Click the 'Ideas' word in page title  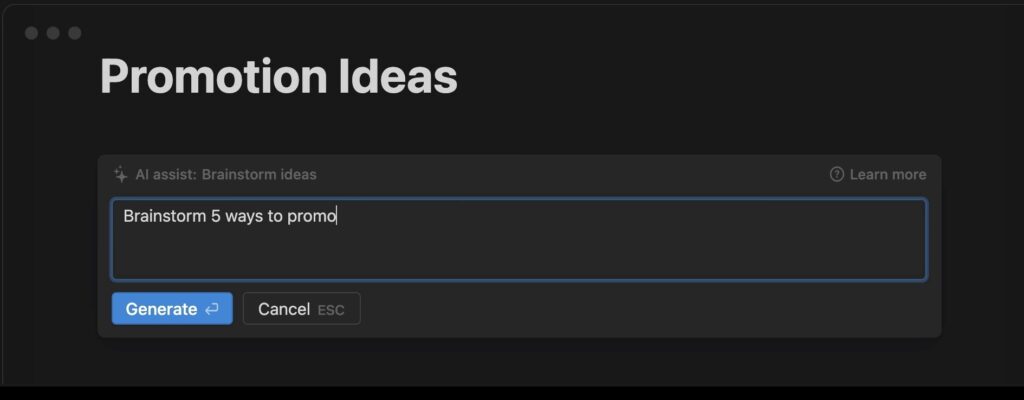(x=398, y=77)
